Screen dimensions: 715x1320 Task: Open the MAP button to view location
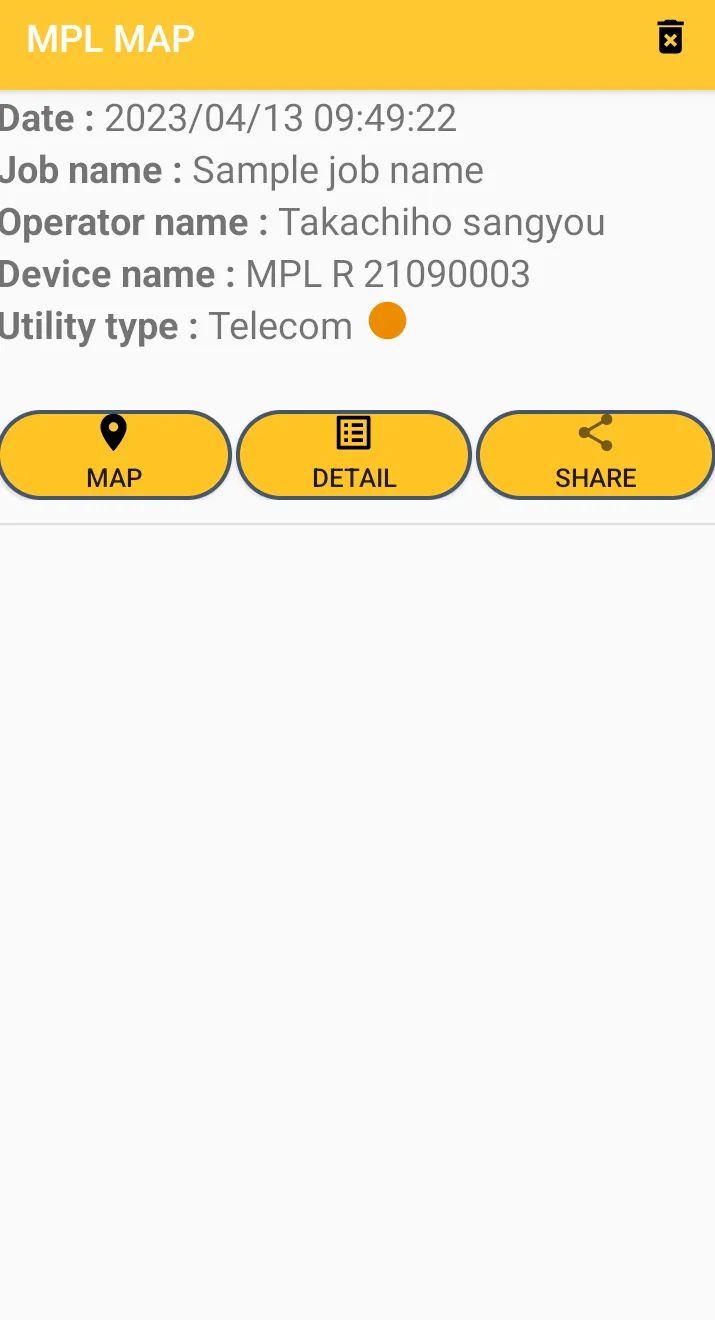(115, 455)
